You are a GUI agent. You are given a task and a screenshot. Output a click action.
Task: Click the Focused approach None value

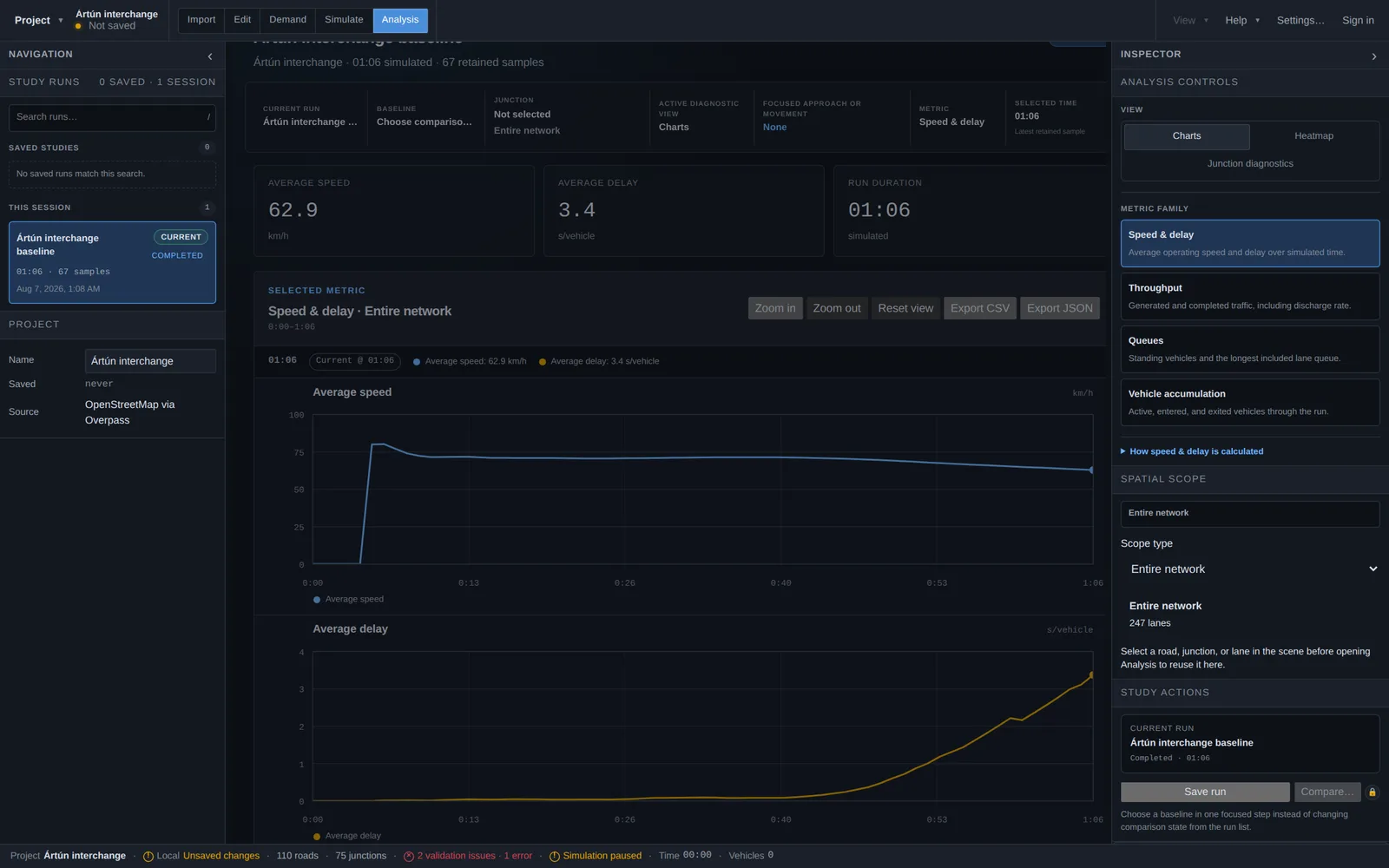tap(774, 128)
